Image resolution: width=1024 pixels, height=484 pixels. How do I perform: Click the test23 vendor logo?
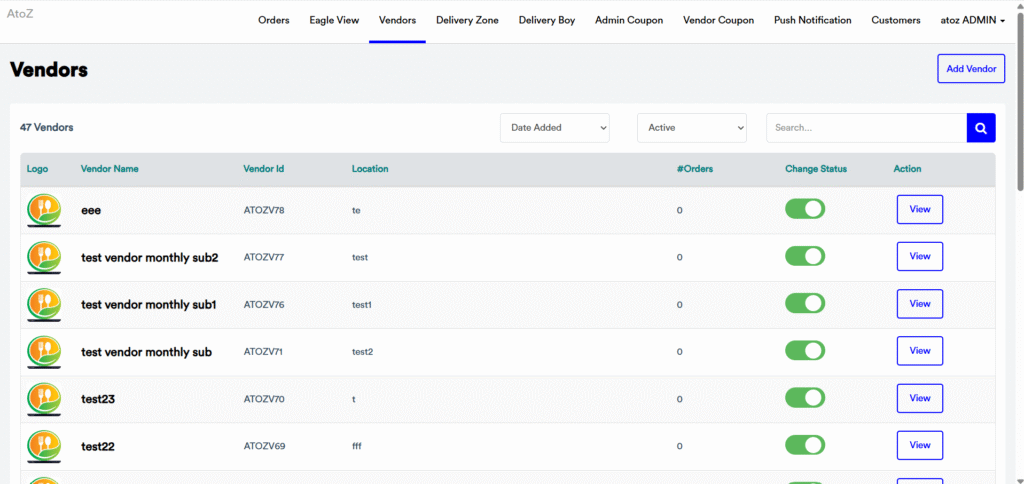[44, 399]
